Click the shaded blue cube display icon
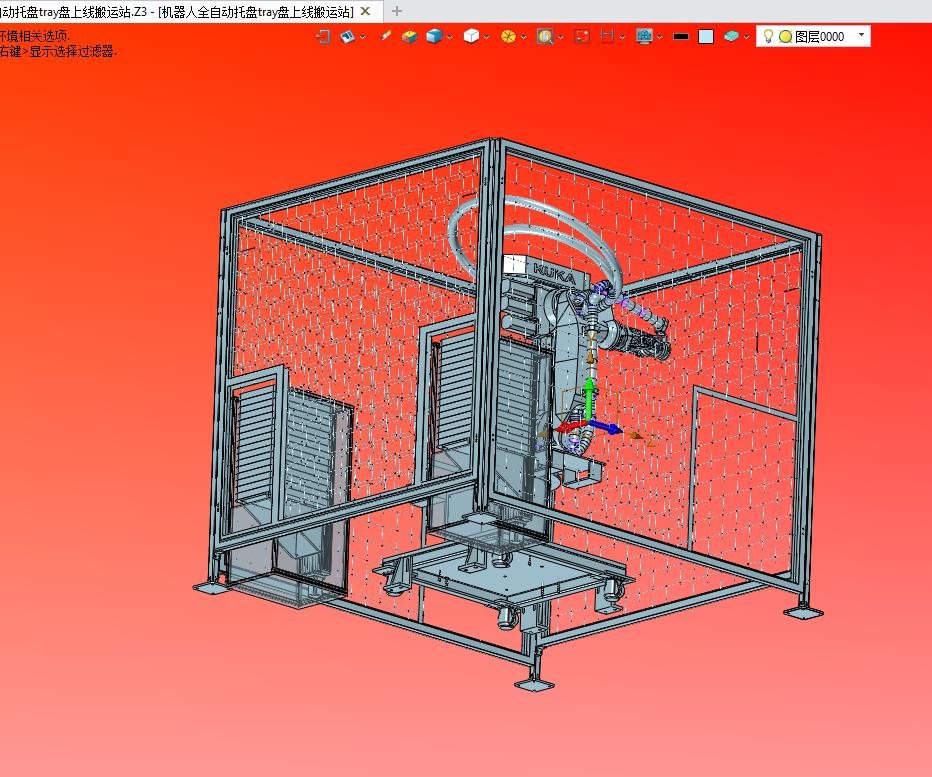 (x=434, y=37)
